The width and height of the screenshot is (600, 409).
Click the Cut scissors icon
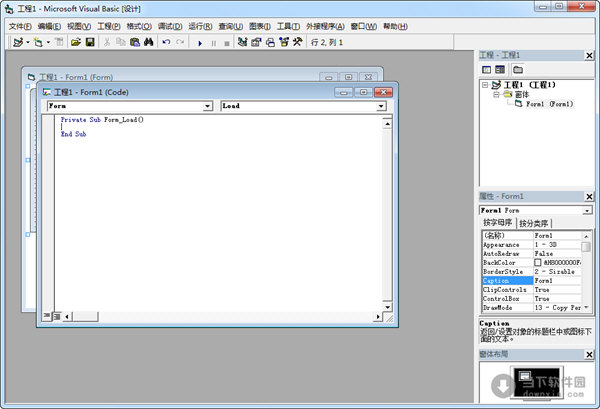(x=107, y=42)
